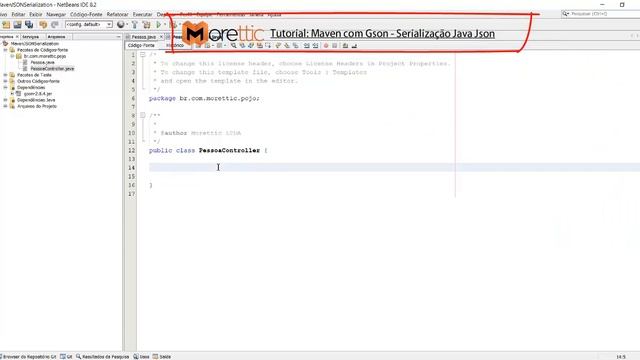640x360 pixels.
Task: Close the Pessoa.java editor tab
Action: (161, 37)
